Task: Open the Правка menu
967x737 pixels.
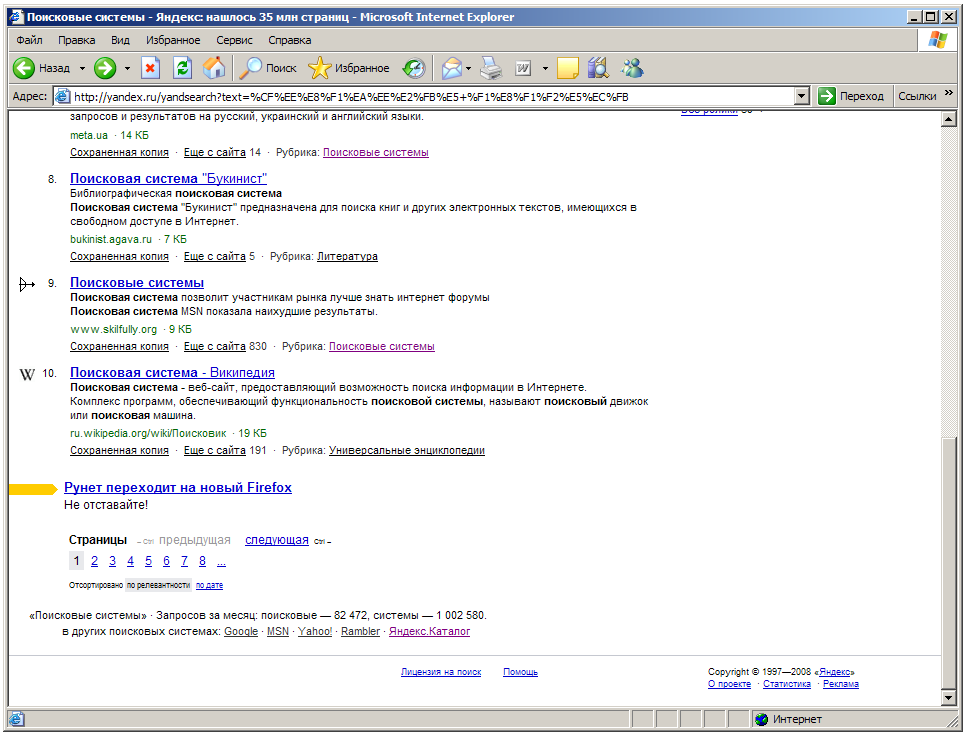Action: point(76,40)
